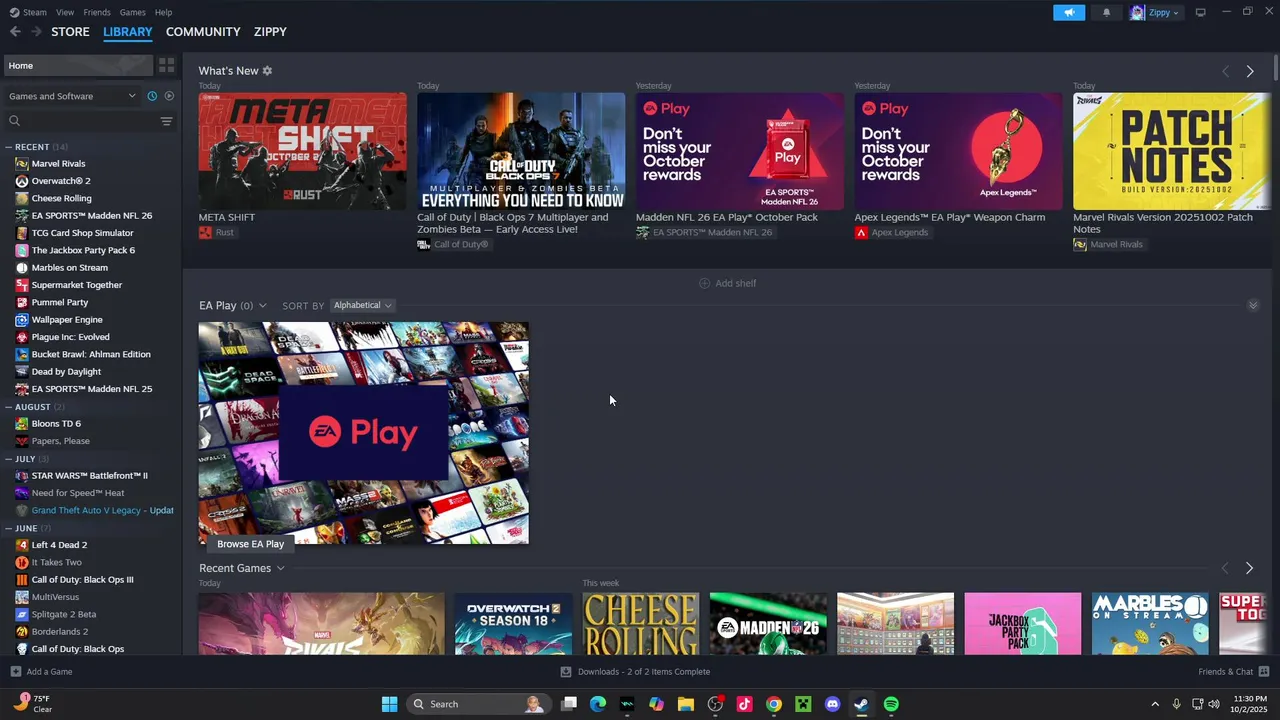Open the notifications bell

[x=1106, y=12]
